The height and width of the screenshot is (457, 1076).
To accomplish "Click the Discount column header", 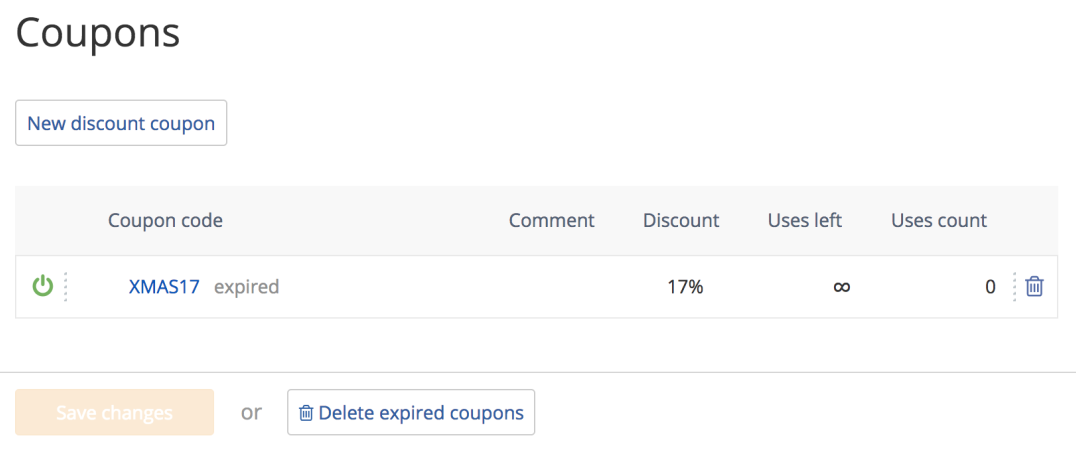I will click(681, 220).
